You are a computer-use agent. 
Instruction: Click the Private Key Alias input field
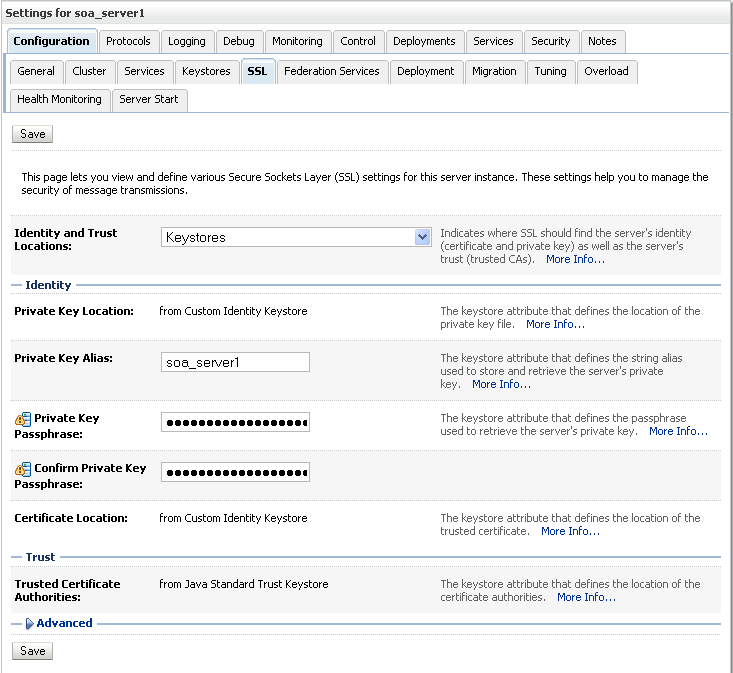[x=235, y=362]
